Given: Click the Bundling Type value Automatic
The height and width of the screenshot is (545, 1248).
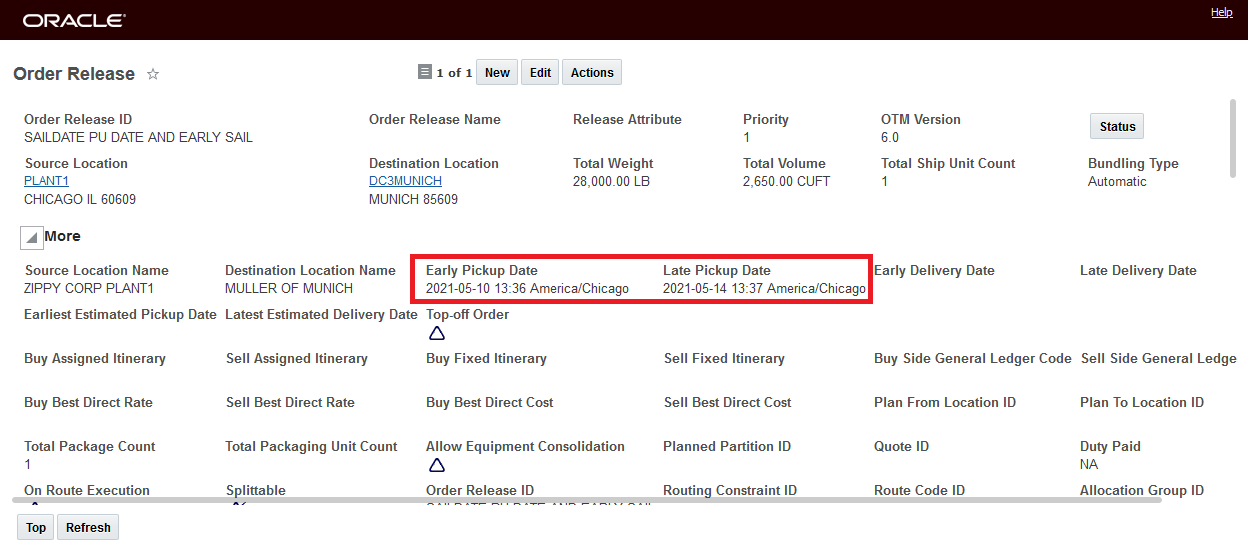Looking at the screenshot, I should (1117, 181).
